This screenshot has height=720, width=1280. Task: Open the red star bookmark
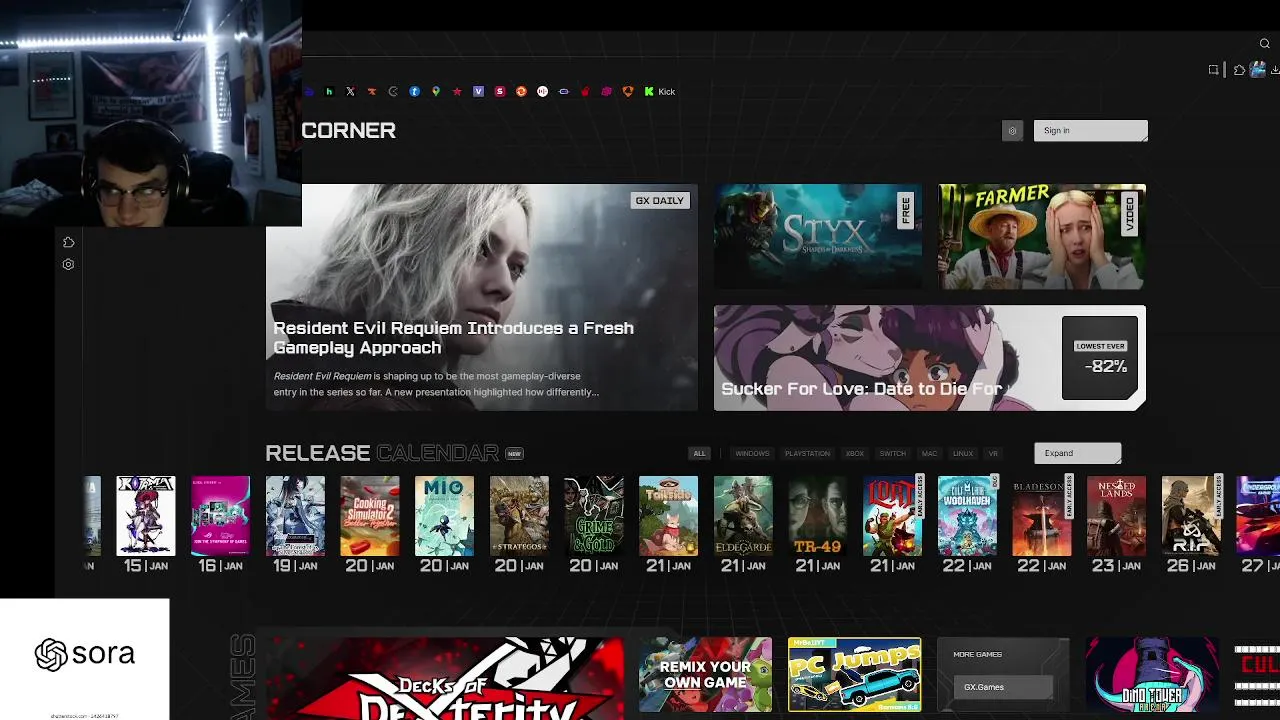click(x=457, y=91)
